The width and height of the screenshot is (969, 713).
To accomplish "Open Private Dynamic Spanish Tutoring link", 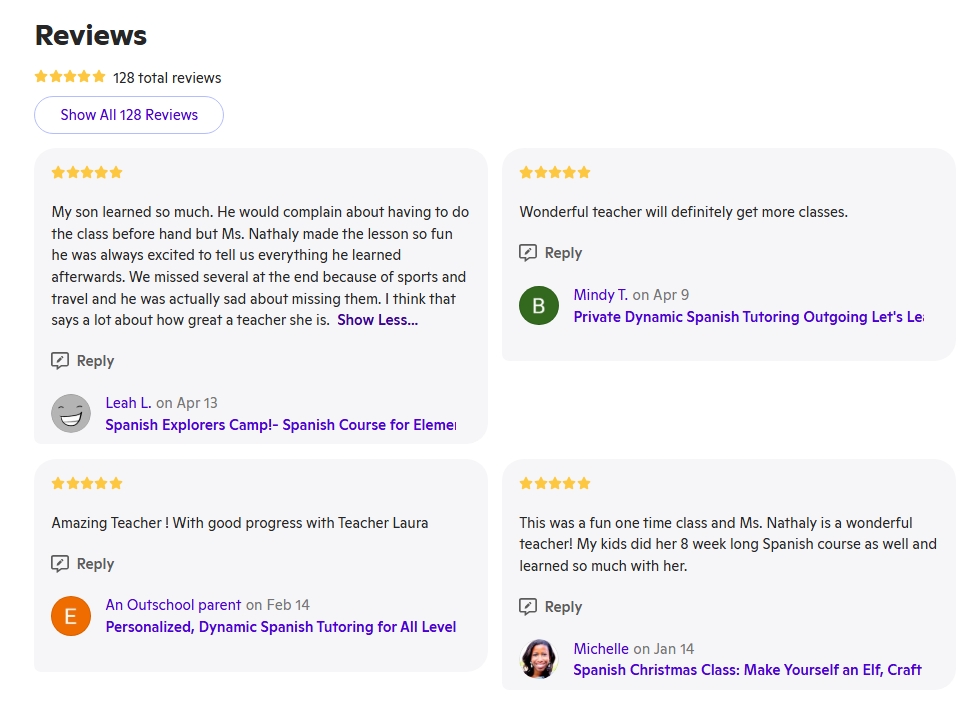I will tap(748, 317).
